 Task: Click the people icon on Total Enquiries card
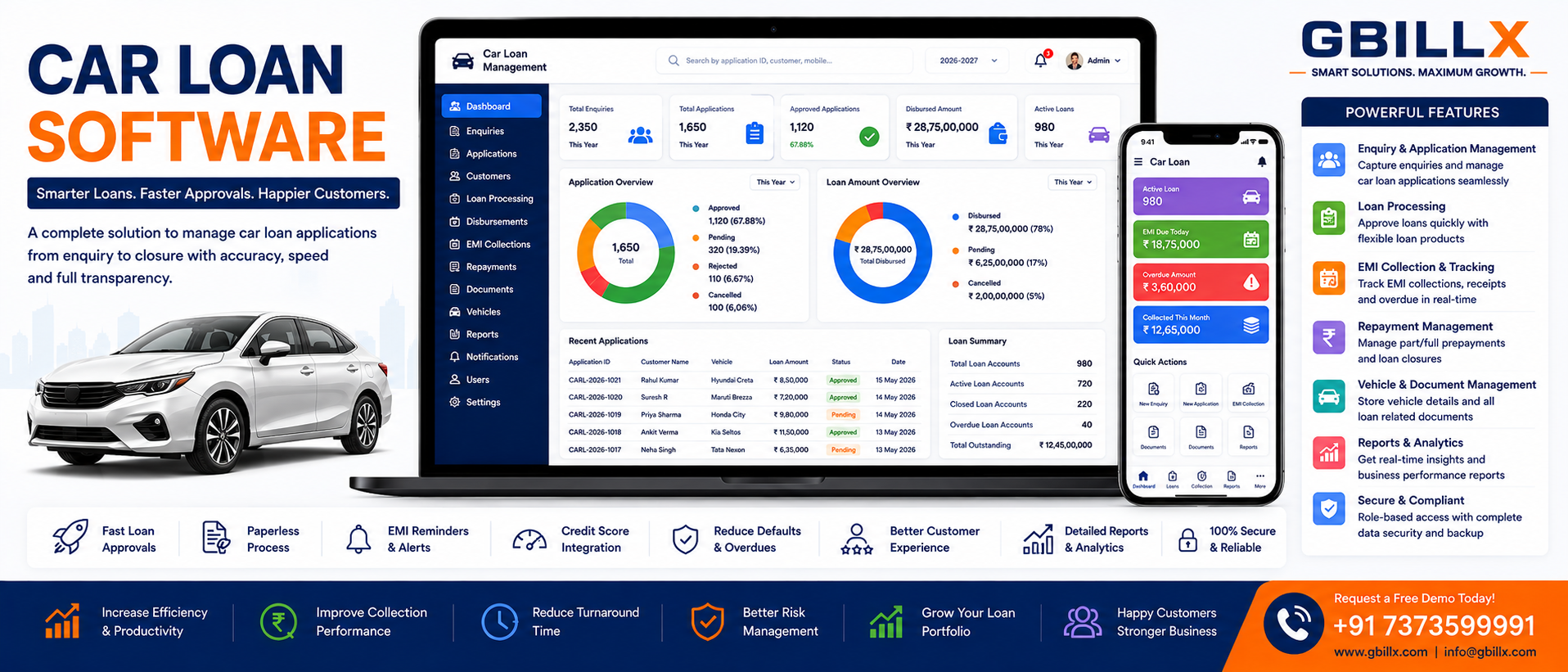click(x=640, y=135)
